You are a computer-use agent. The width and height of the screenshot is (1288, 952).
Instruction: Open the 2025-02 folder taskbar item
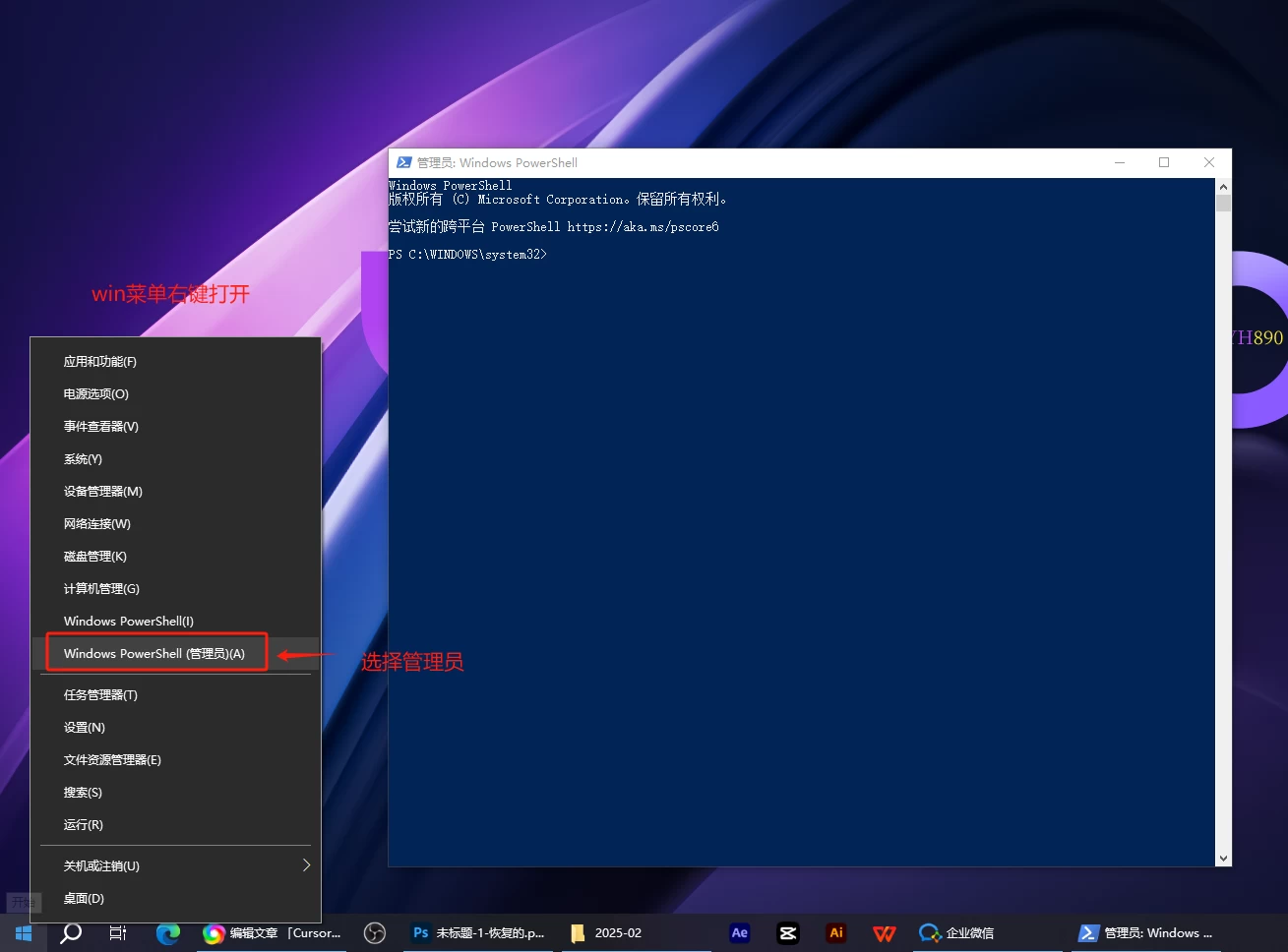[x=606, y=933]
